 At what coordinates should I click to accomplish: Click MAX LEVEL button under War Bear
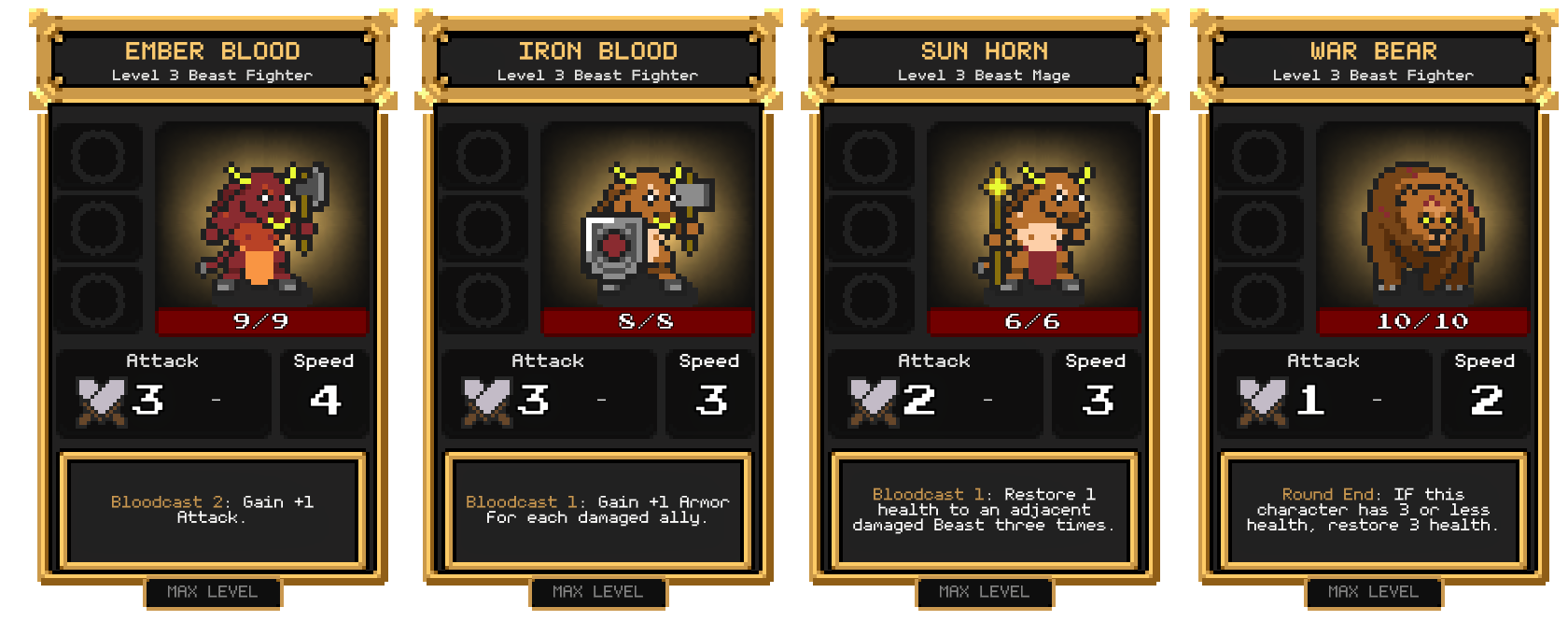click(x=1373, y=592)
